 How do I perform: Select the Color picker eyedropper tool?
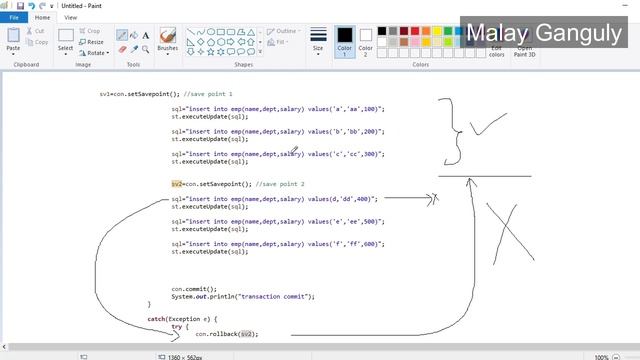(x=134, y=49)
